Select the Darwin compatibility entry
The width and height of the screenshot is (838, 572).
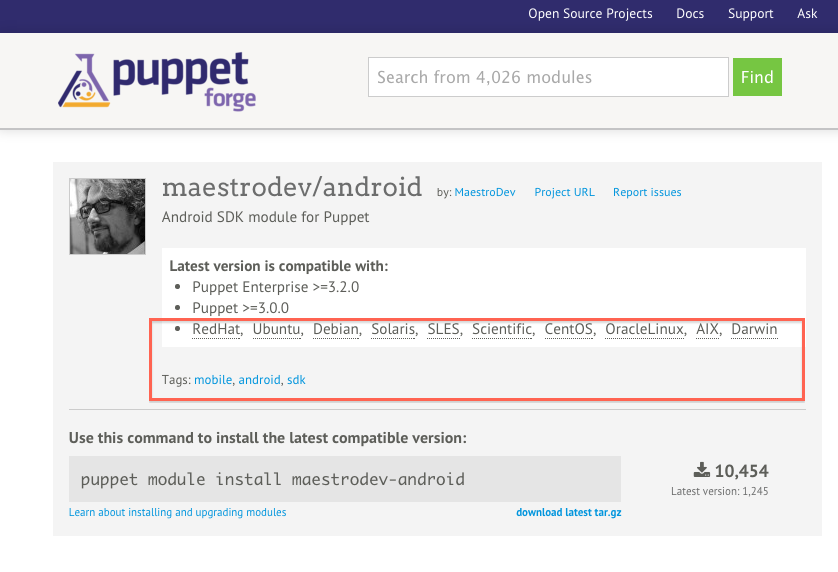[754, 329]
